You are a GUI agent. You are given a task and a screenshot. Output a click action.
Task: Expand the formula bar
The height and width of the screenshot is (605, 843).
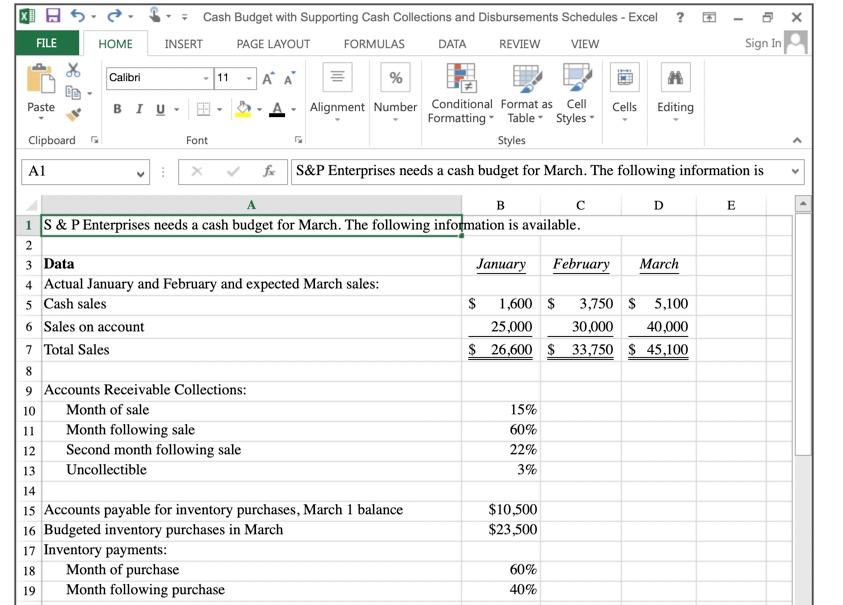pos(795,172)
